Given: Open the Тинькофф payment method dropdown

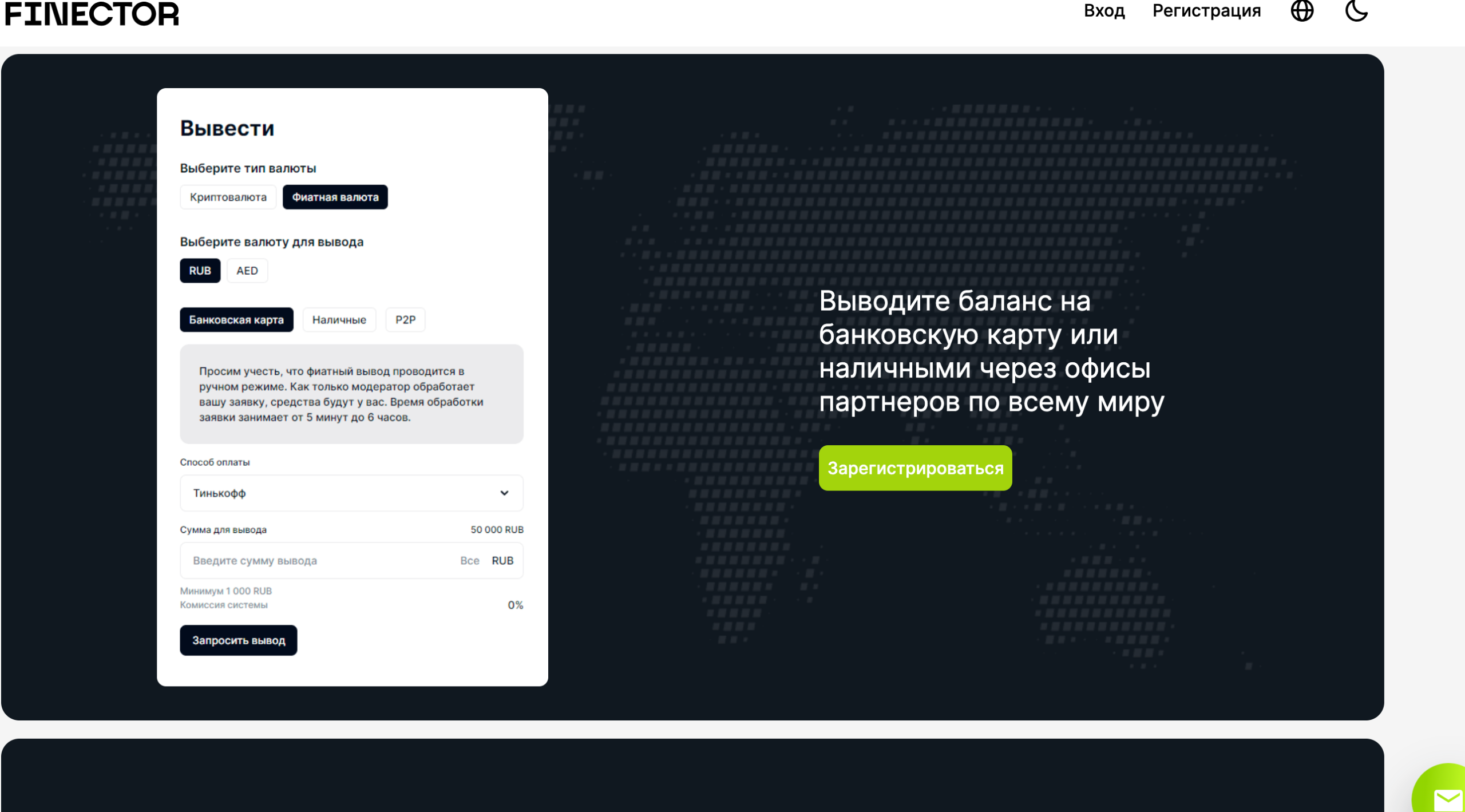Looking at the screenshot, I should [x=343, y=493].
